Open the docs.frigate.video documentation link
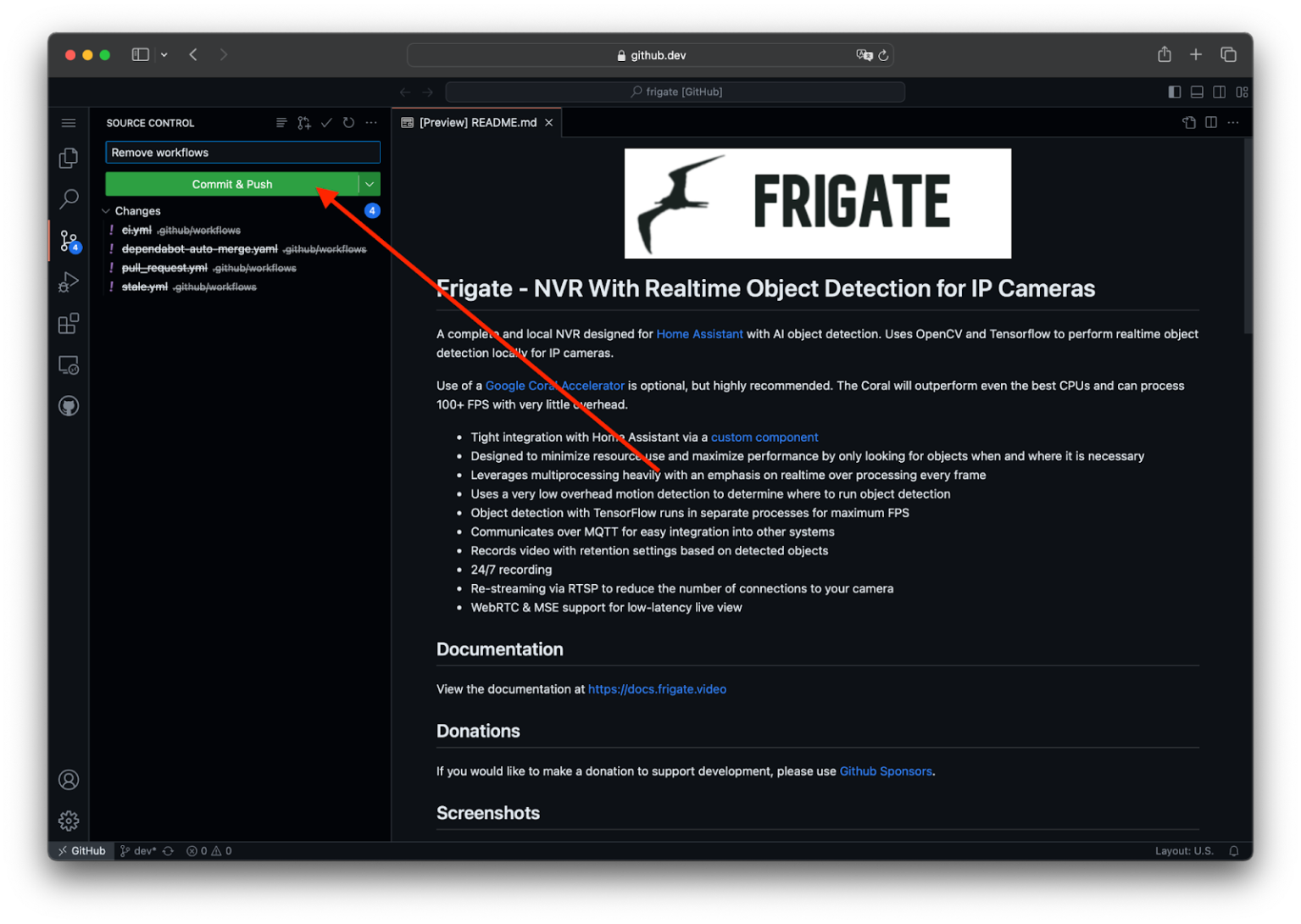Image resolution: width=1301 pixels, height=924 pixels. point(657,689)
